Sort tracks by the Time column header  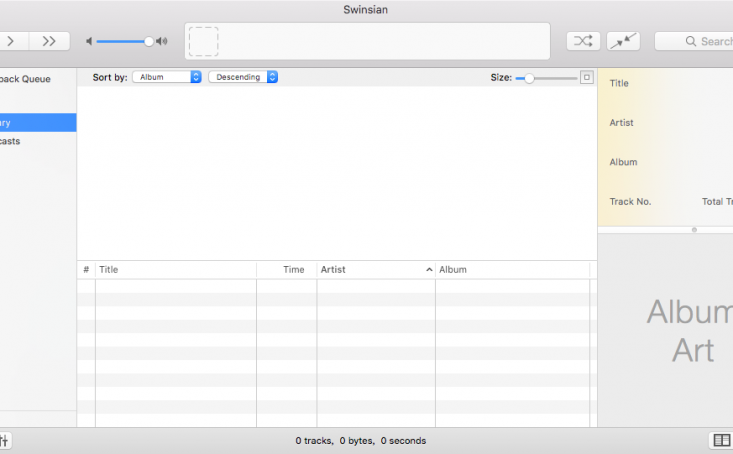click(x=287, y=270)
